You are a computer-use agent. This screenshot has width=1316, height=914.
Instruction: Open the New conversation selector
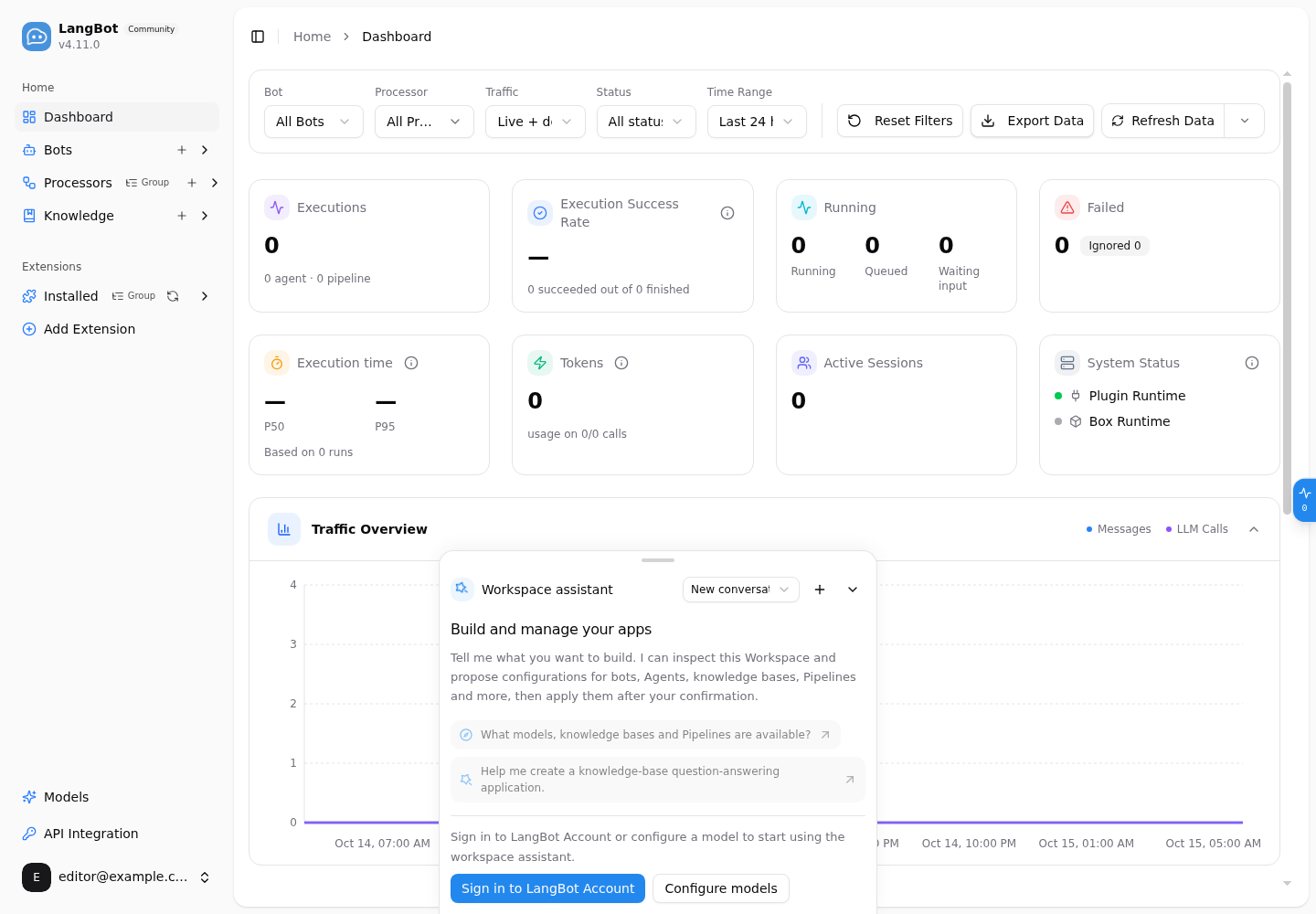coord(741,590)
